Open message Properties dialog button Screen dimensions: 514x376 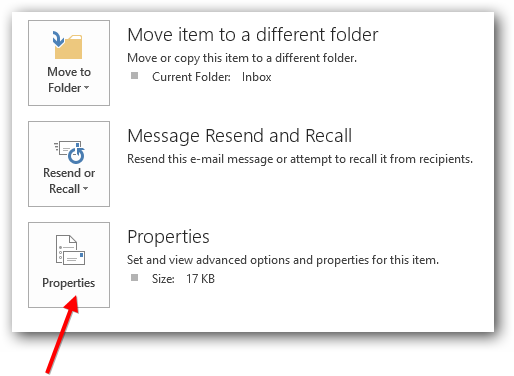pos(69,265)
